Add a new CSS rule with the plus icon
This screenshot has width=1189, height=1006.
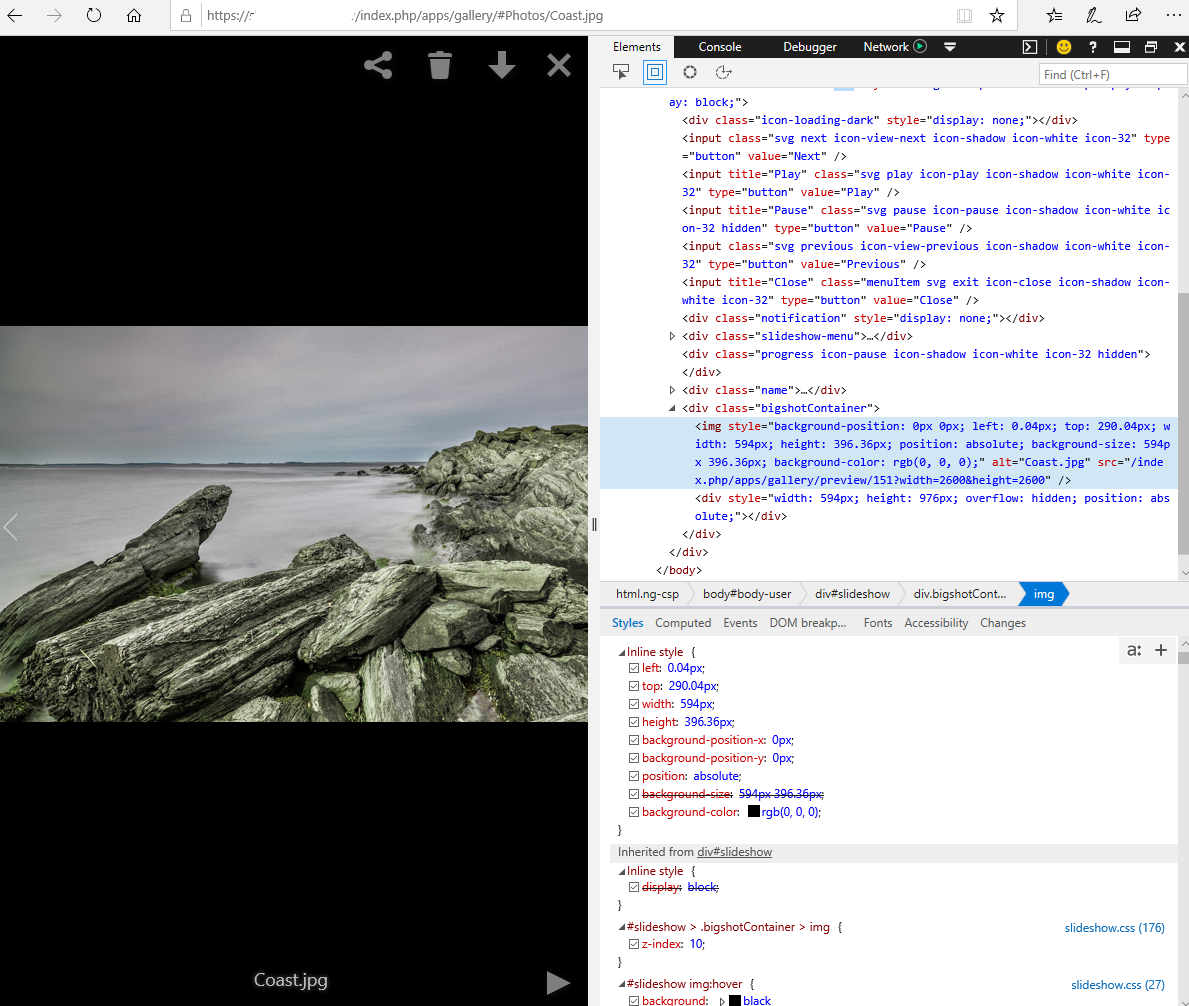pos(1161,650)
